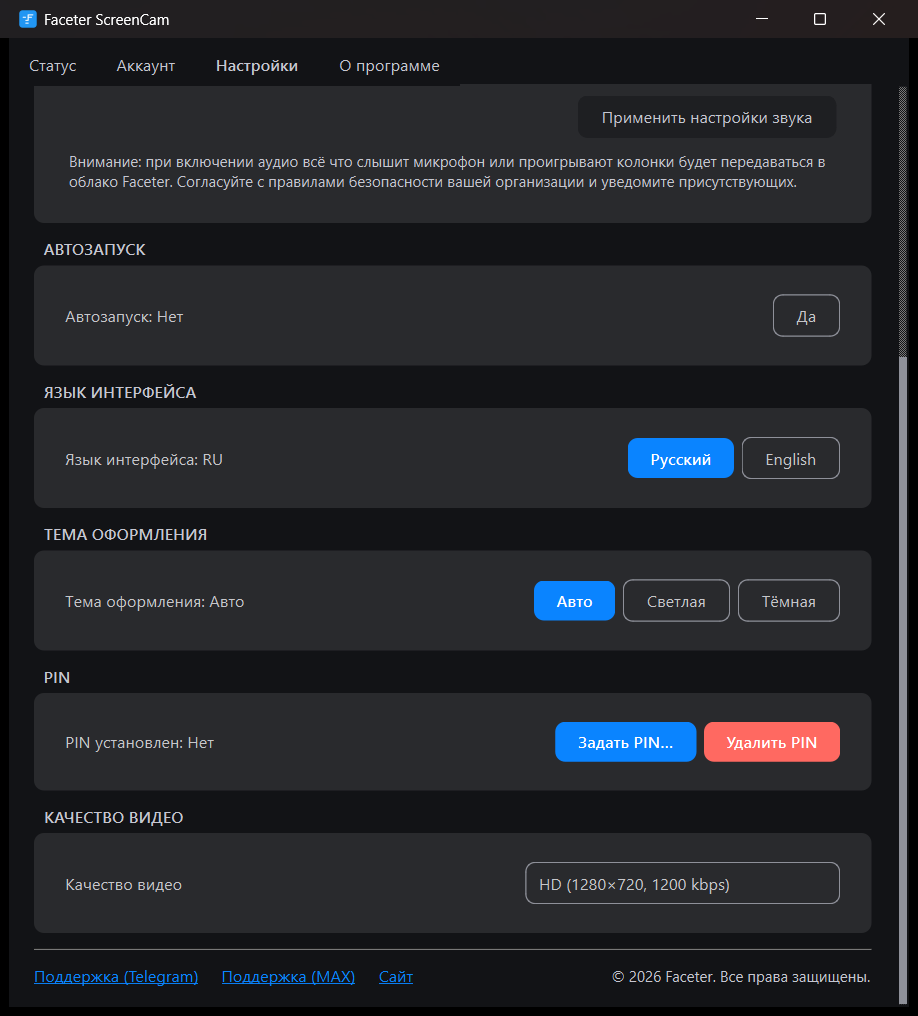
Task: Click the Удалить PIN button
Action: [x=772, y=743]
